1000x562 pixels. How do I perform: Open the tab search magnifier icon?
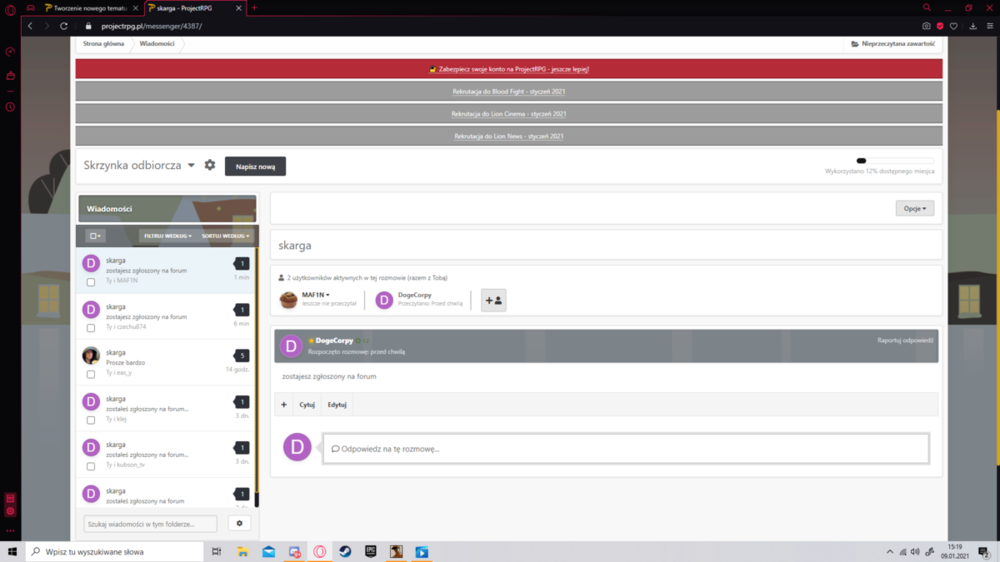pyautogui.click(x=927, y=8)
